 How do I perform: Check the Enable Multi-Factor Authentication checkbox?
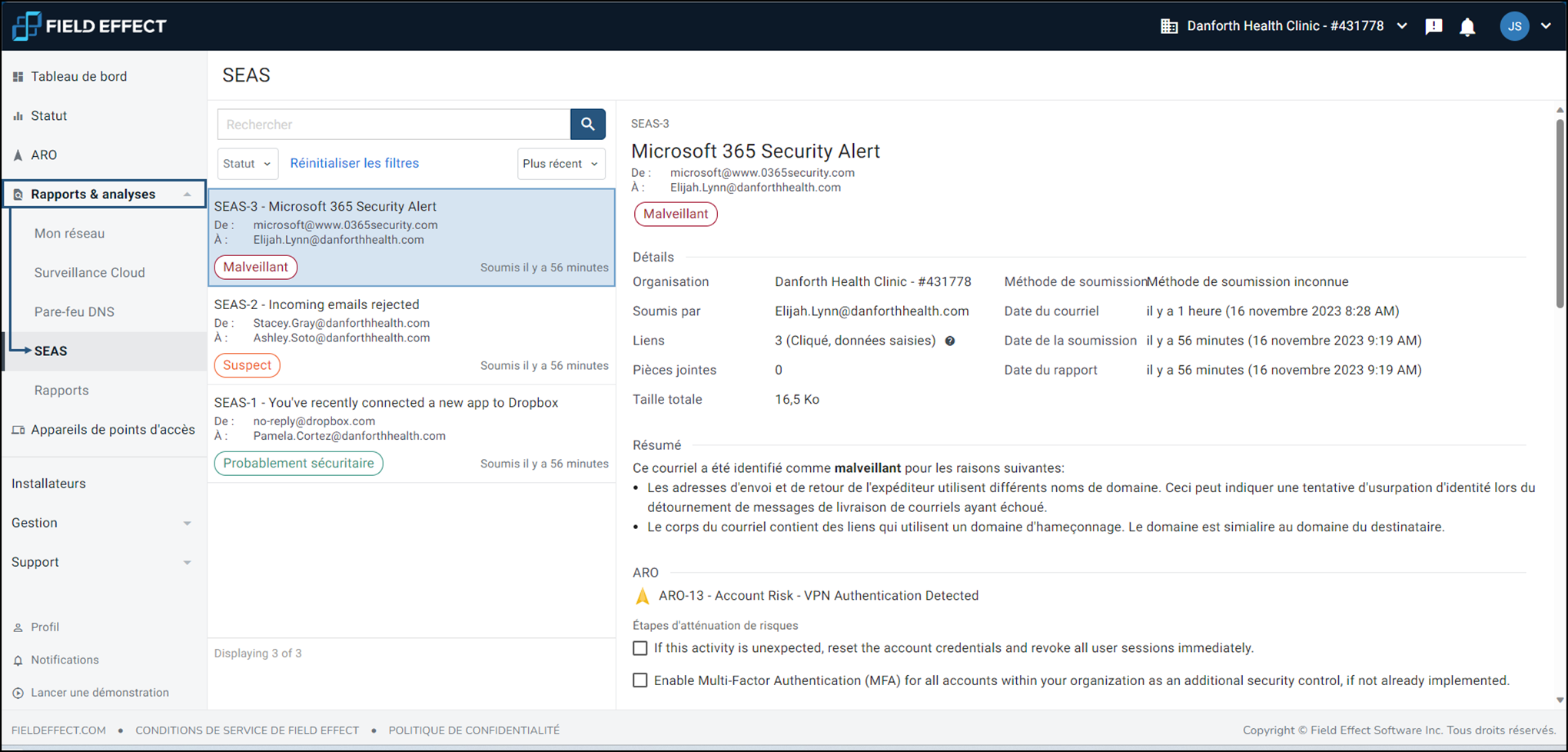point(639,680)
